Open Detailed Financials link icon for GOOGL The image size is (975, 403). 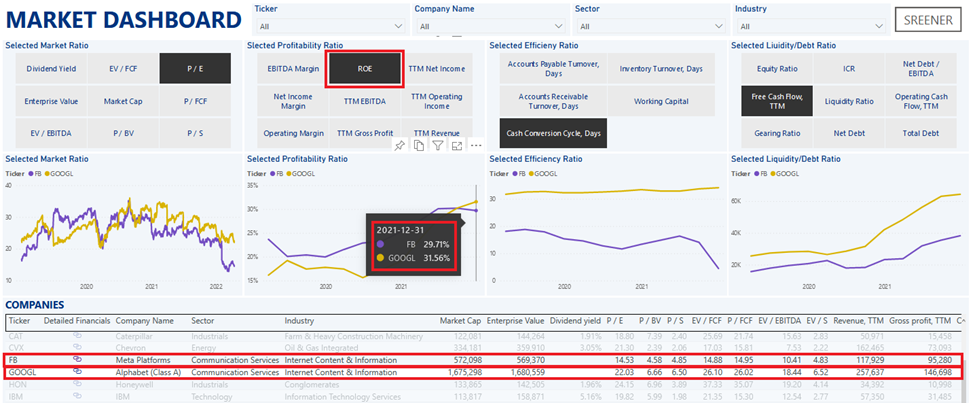(x=76, y=372)
